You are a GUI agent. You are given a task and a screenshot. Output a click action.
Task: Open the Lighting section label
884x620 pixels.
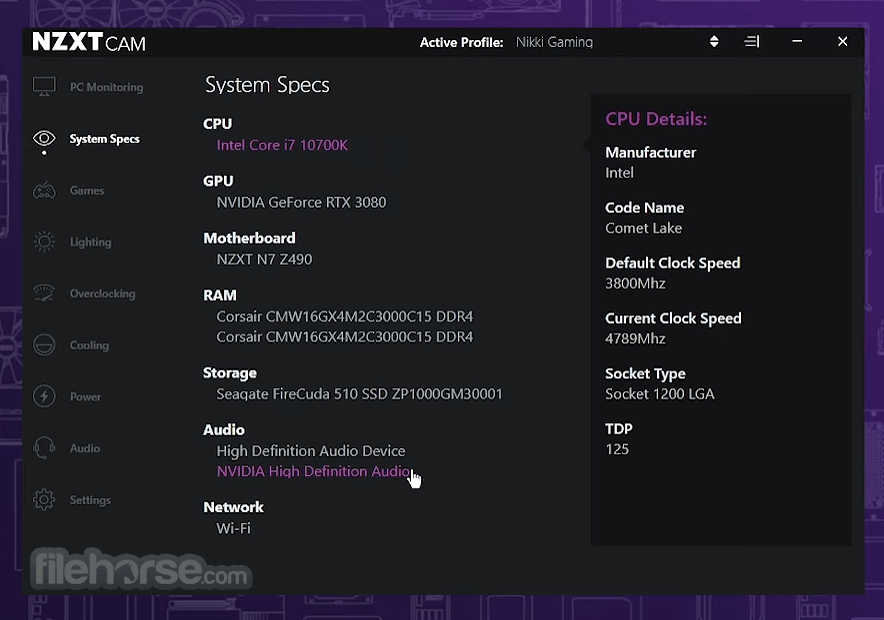click(91, 242)
